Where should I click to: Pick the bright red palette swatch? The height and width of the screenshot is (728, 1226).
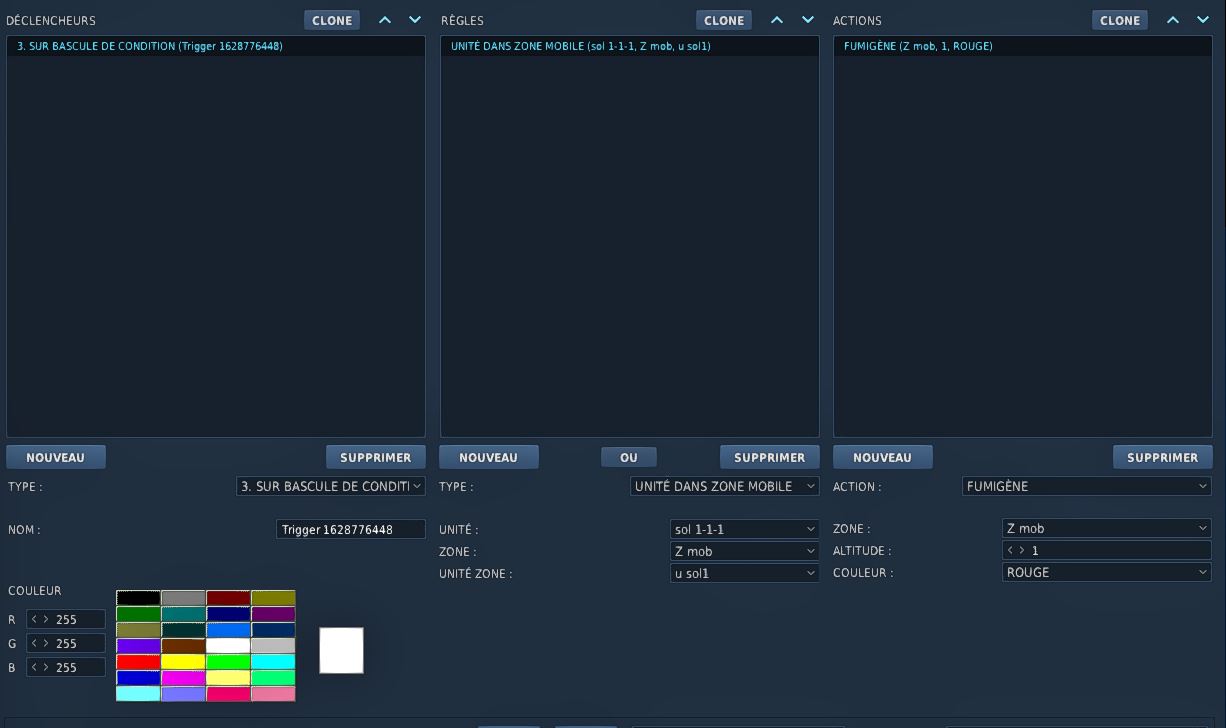(139, 662)
